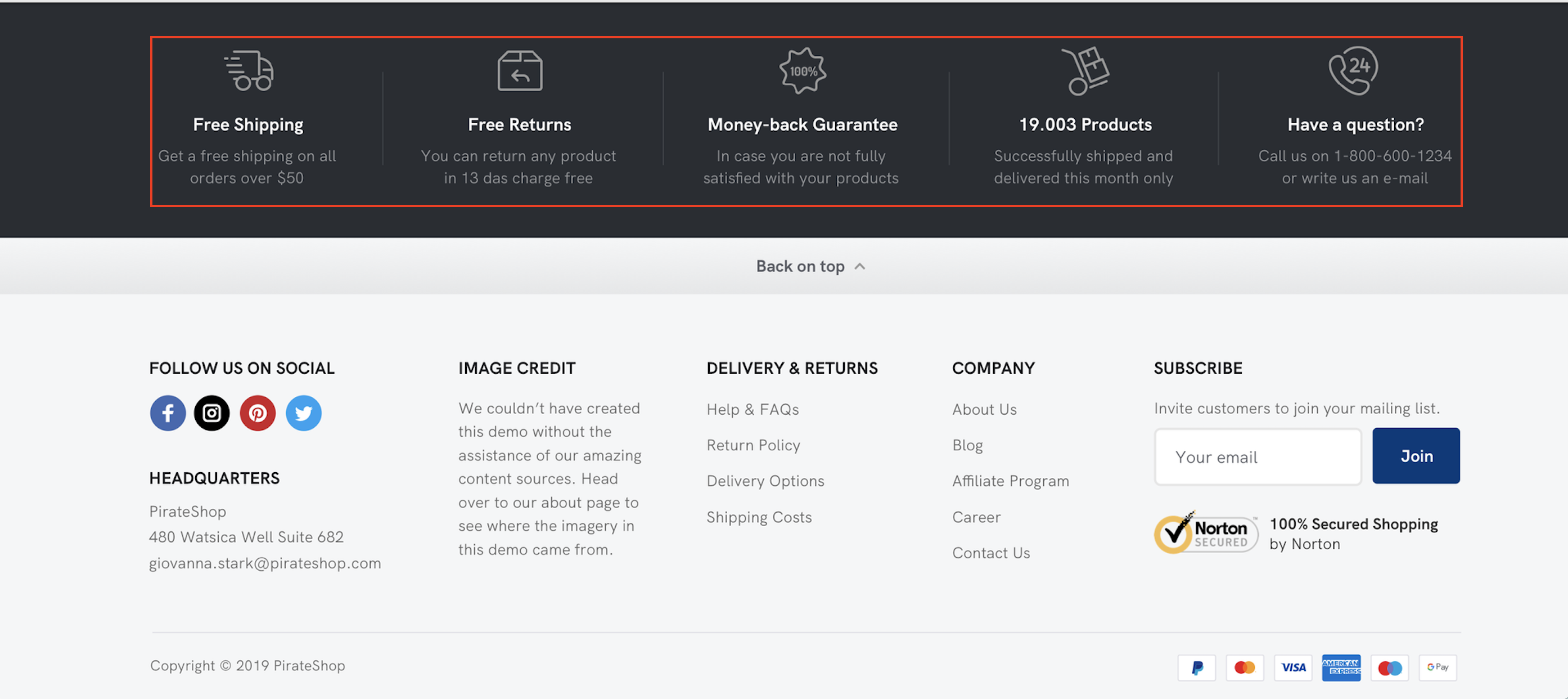Focus the Your email input field

point(1258,456)
